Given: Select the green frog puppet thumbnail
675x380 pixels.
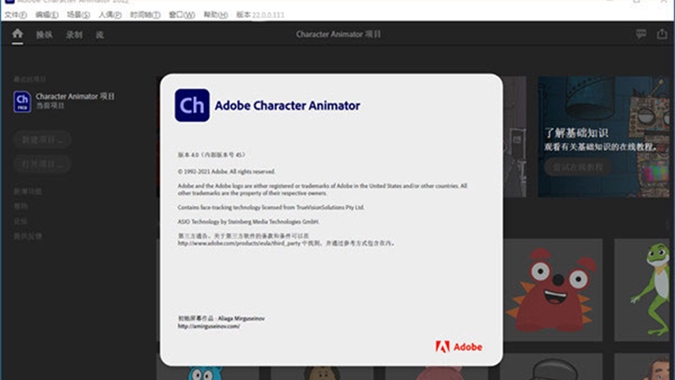Looking at the screenshot, I should (x=642, y=290).
